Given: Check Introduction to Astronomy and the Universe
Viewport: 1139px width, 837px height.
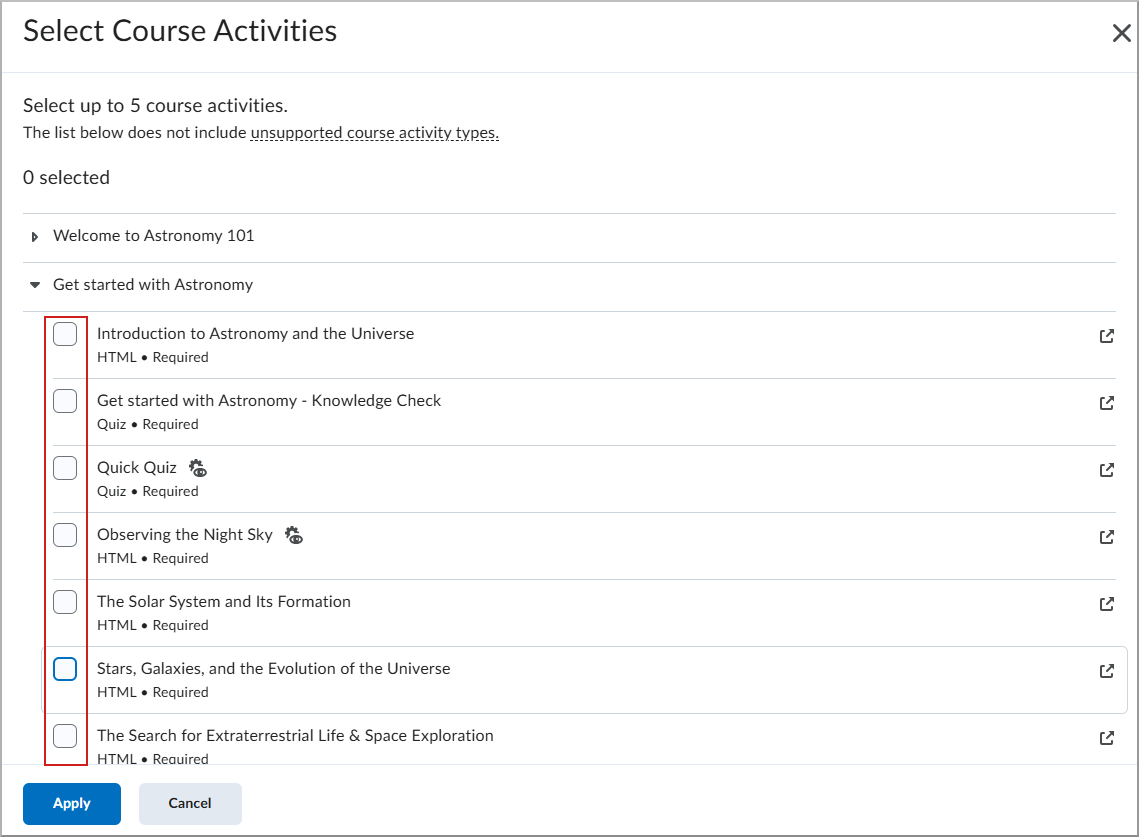Looking at the screenshot, I should (x=65, y=335).
